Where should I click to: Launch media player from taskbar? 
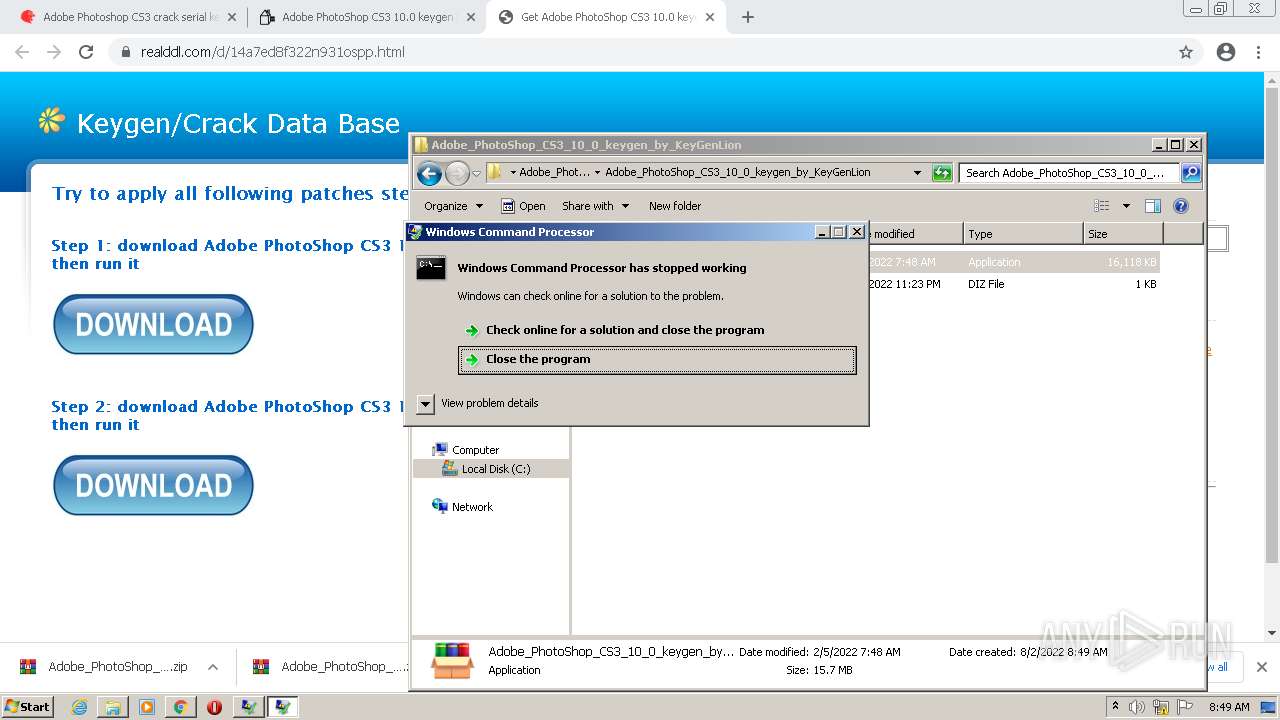click(147, 707)
